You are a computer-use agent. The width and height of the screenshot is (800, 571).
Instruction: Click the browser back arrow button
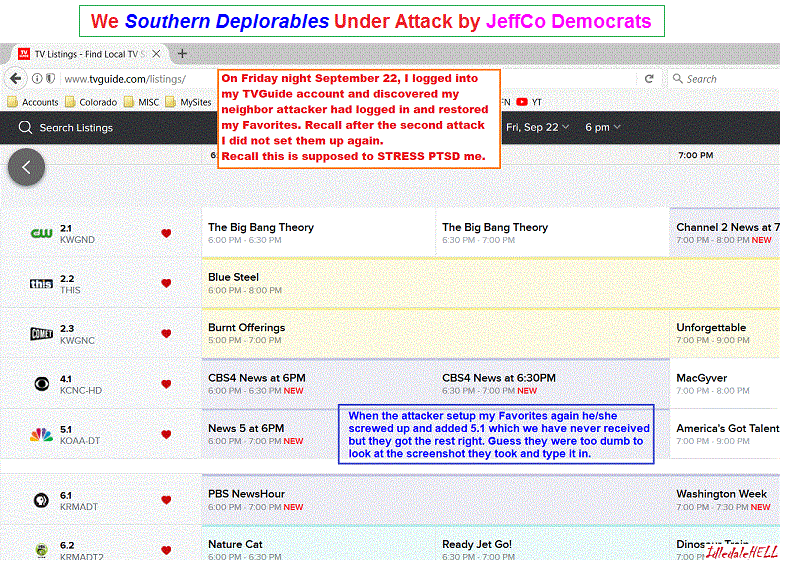click(x=16, y=79)
